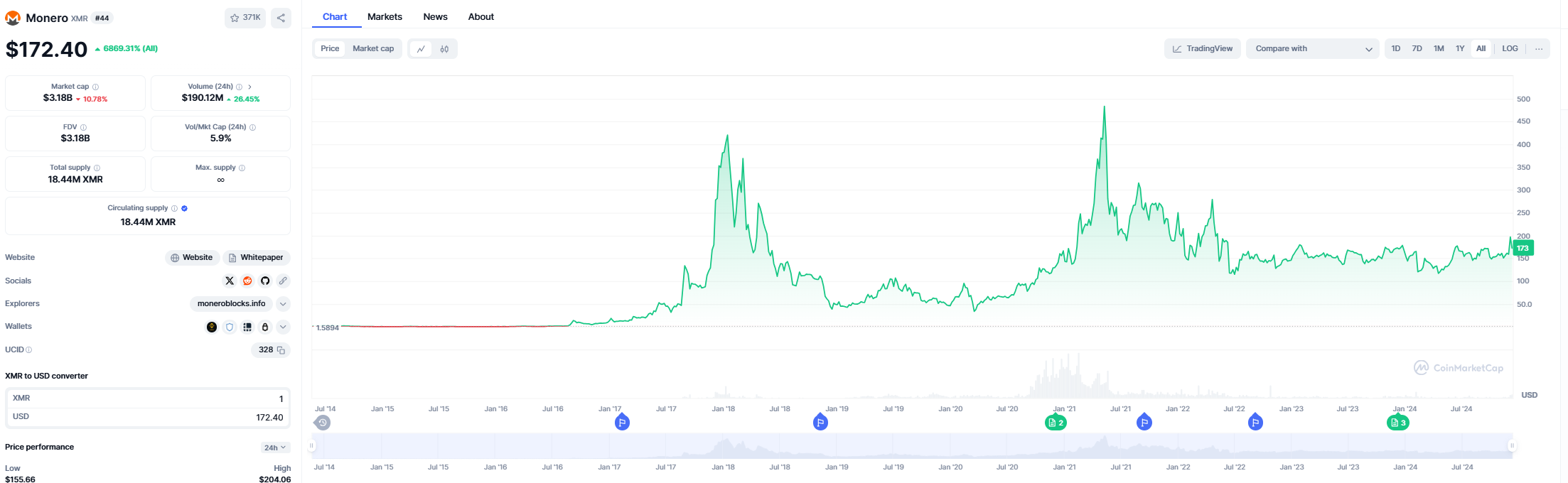Switch to line chart view
This screenshot has width=1568, height=483.
[x=421, y=49]
